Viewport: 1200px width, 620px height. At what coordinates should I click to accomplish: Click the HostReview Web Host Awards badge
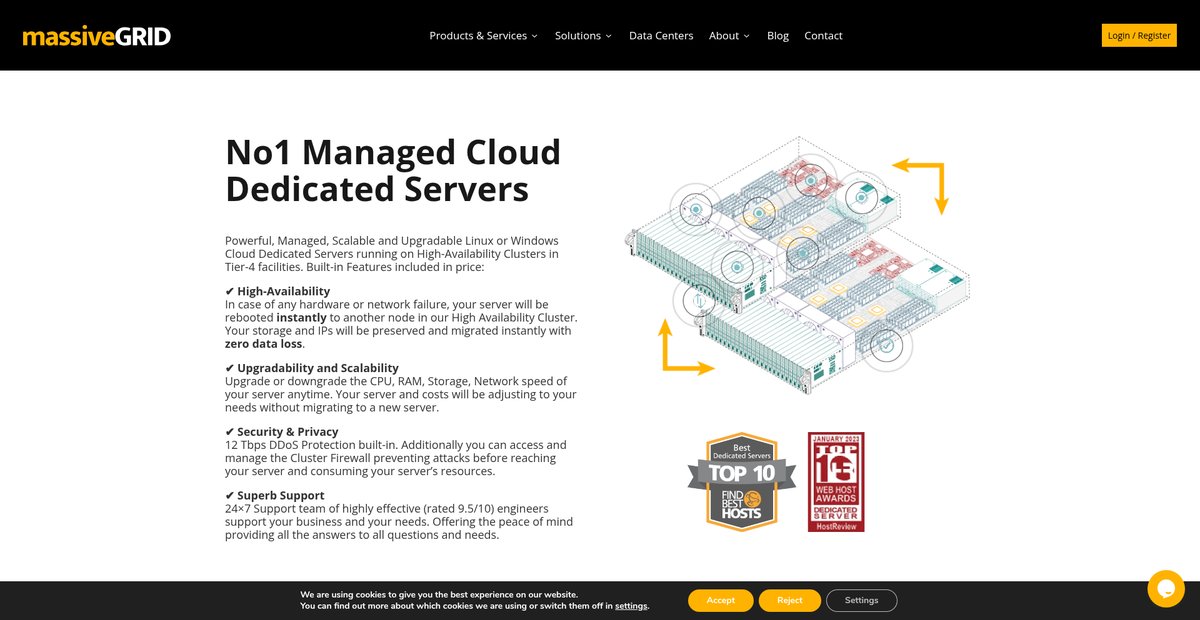coord(836,482)
